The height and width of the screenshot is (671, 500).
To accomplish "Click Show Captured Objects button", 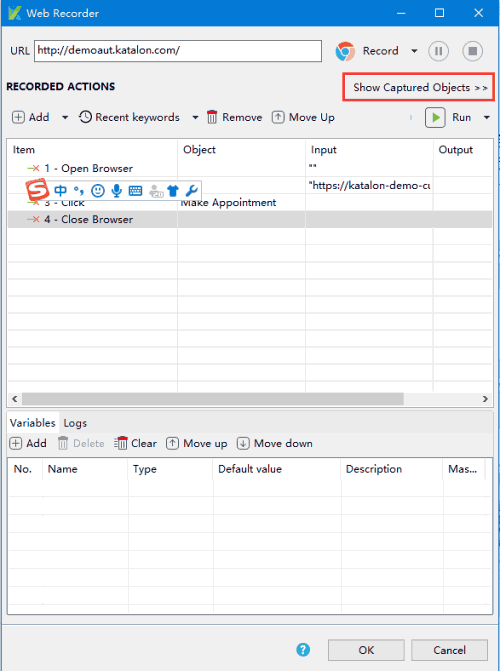I will [419, 87].
